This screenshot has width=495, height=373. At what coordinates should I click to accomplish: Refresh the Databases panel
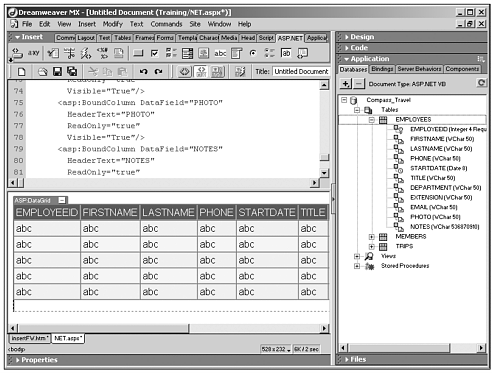481,83
